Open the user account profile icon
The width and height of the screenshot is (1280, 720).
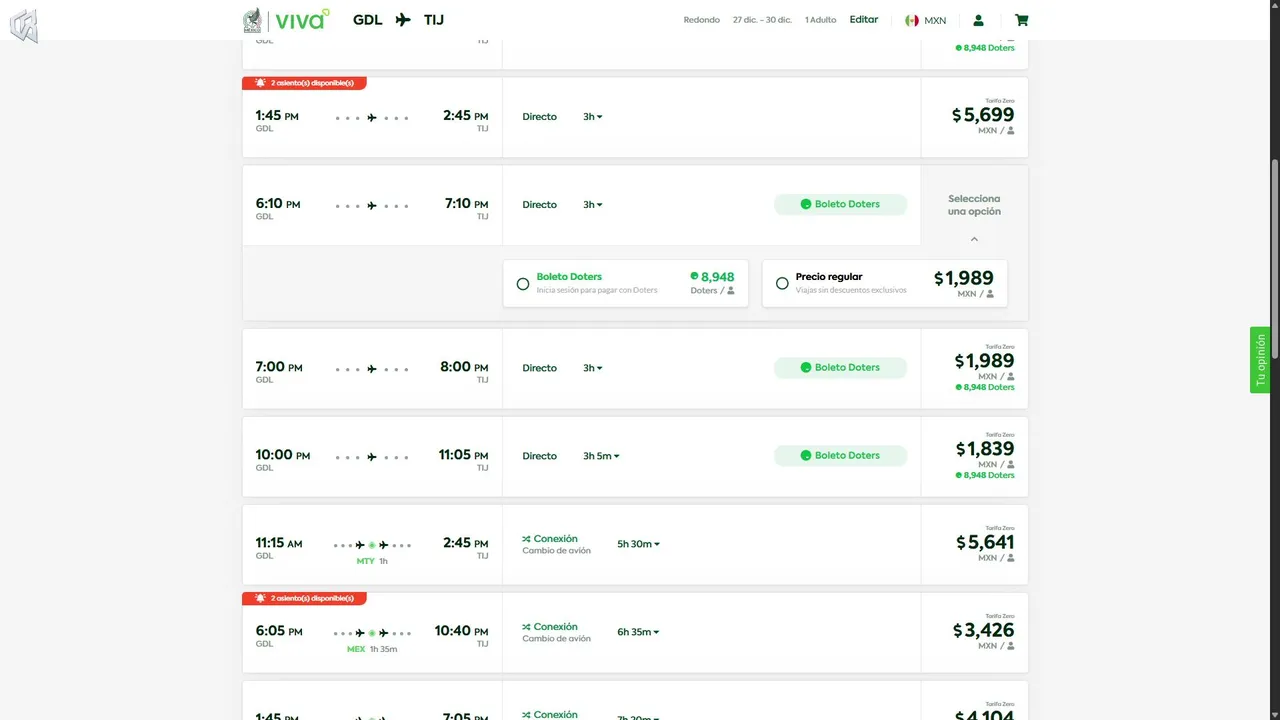pos(978,20)
